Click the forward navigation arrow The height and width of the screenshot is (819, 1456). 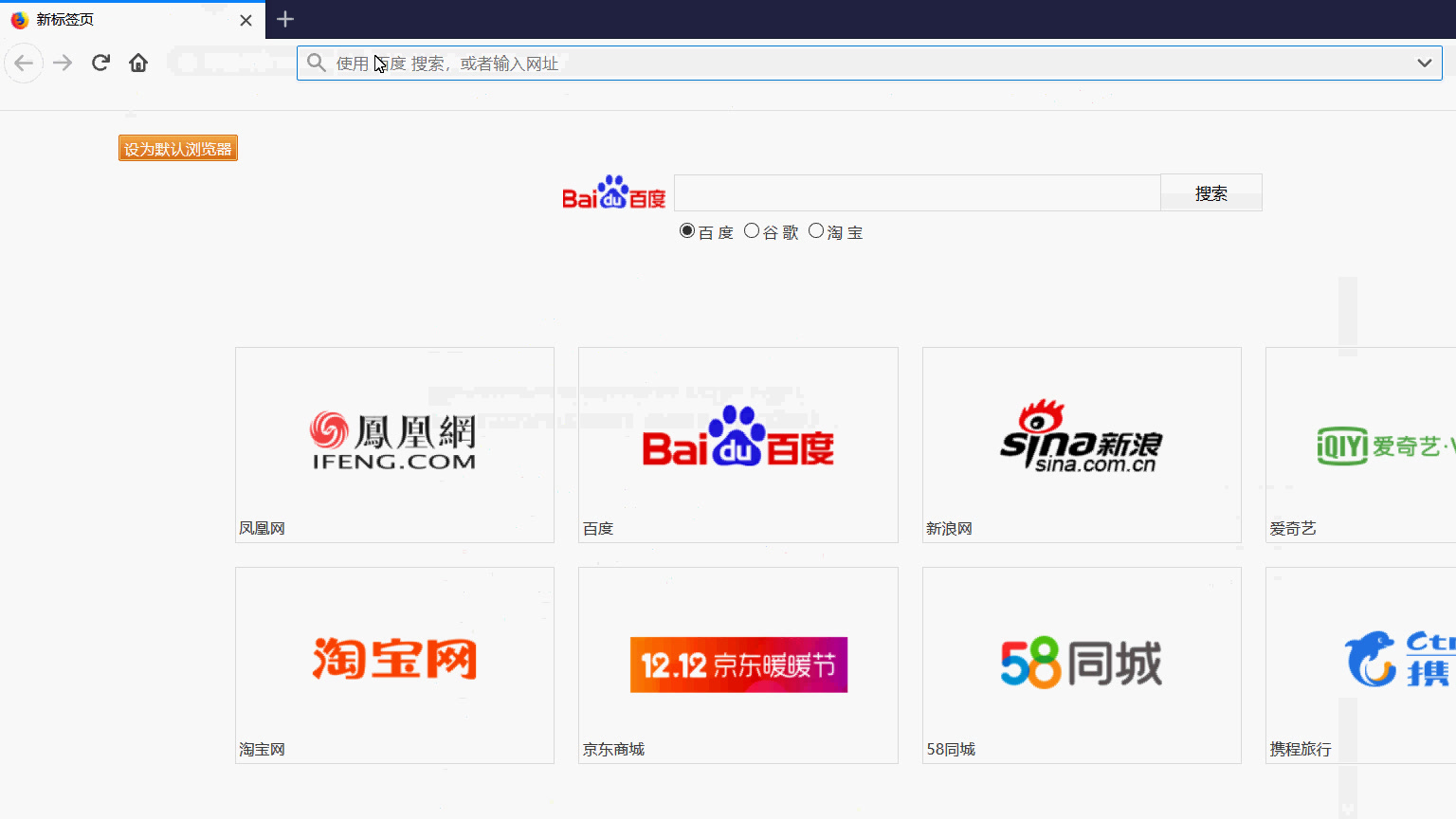(x=63, y=64)
